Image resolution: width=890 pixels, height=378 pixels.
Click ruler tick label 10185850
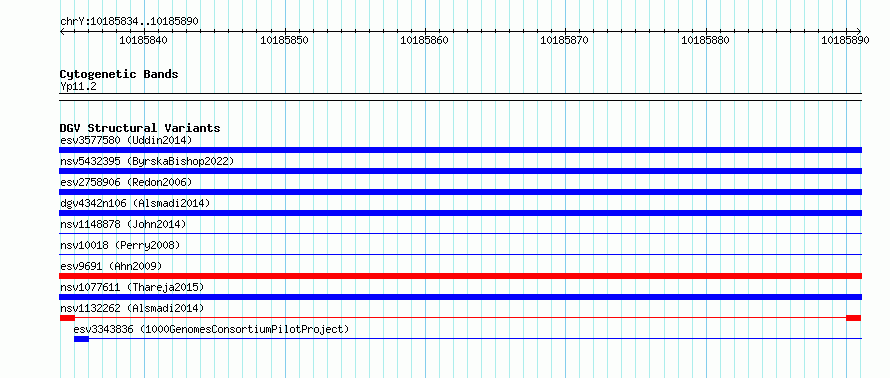click(284, 40)
